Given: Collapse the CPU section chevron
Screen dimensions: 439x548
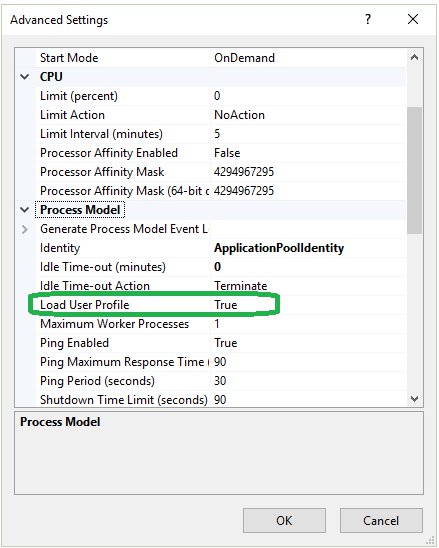Looking at the screenshot, I should [x=24, y=77].
